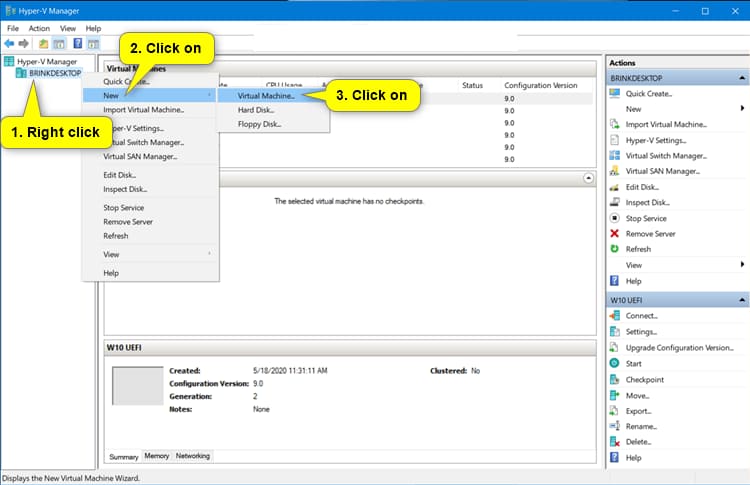
Task: Click the blue Help icon in the toolbar
Action: click(x=77, y=44)
